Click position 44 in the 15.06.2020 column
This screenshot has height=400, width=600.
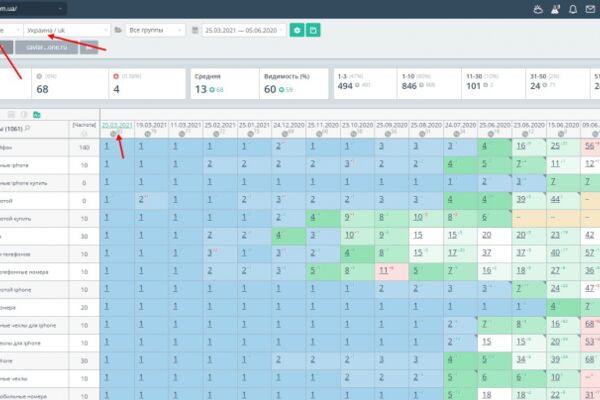[x=555, y=199]
